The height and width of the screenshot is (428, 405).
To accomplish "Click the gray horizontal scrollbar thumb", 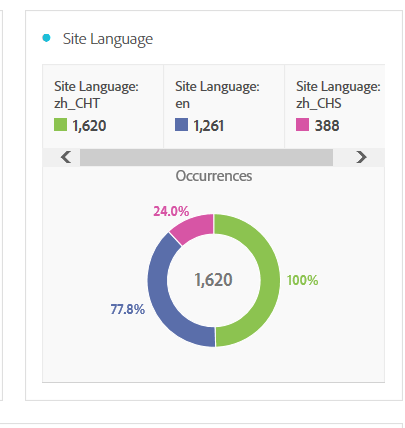I will (206, 157).
